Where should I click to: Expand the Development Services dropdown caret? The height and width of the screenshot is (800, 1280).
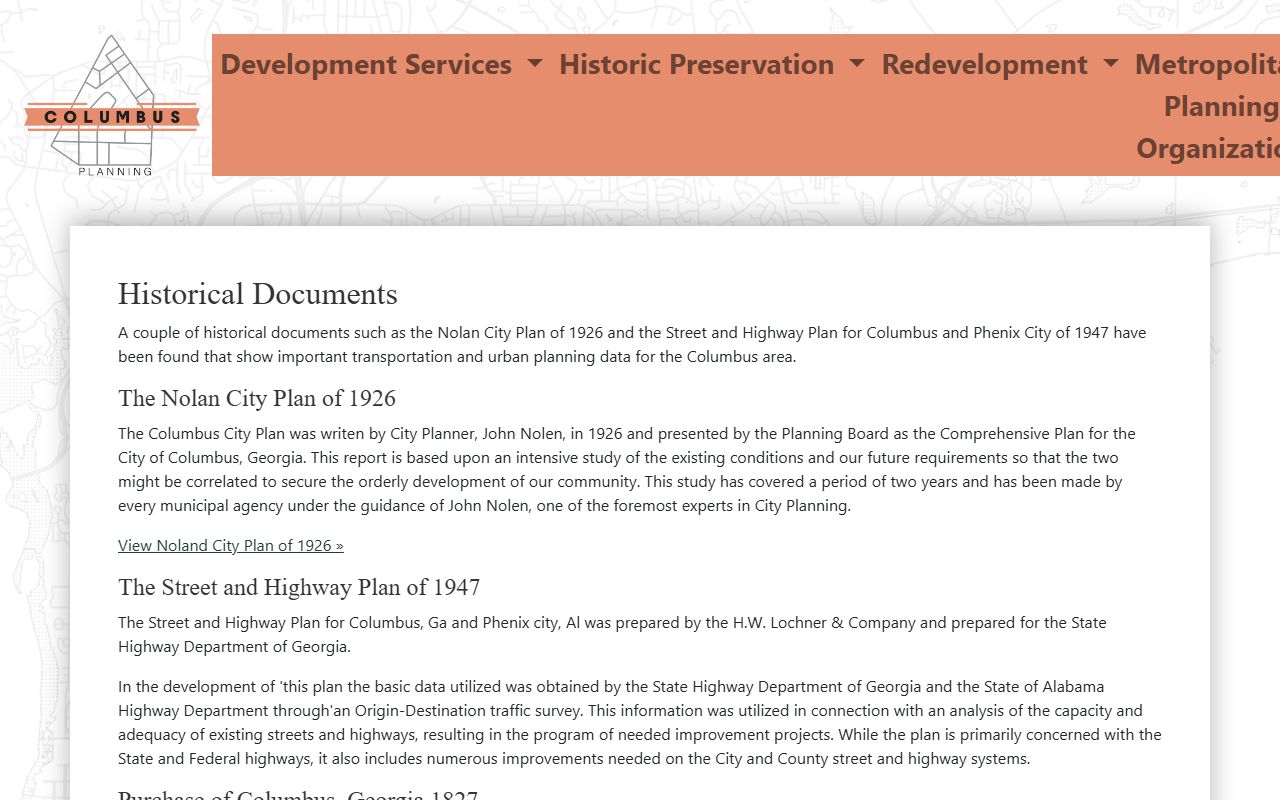point(535,64)
